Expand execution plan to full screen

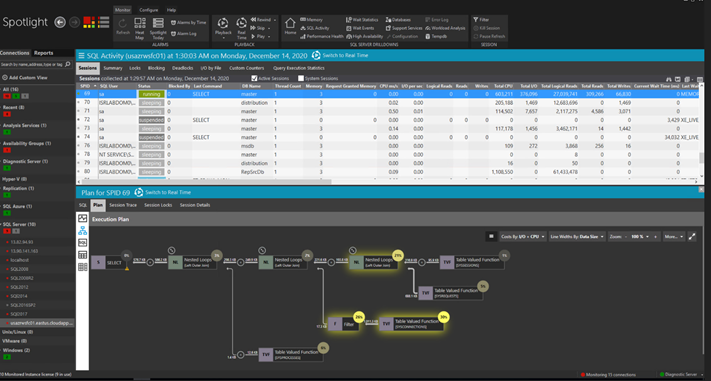coord(692,236)
